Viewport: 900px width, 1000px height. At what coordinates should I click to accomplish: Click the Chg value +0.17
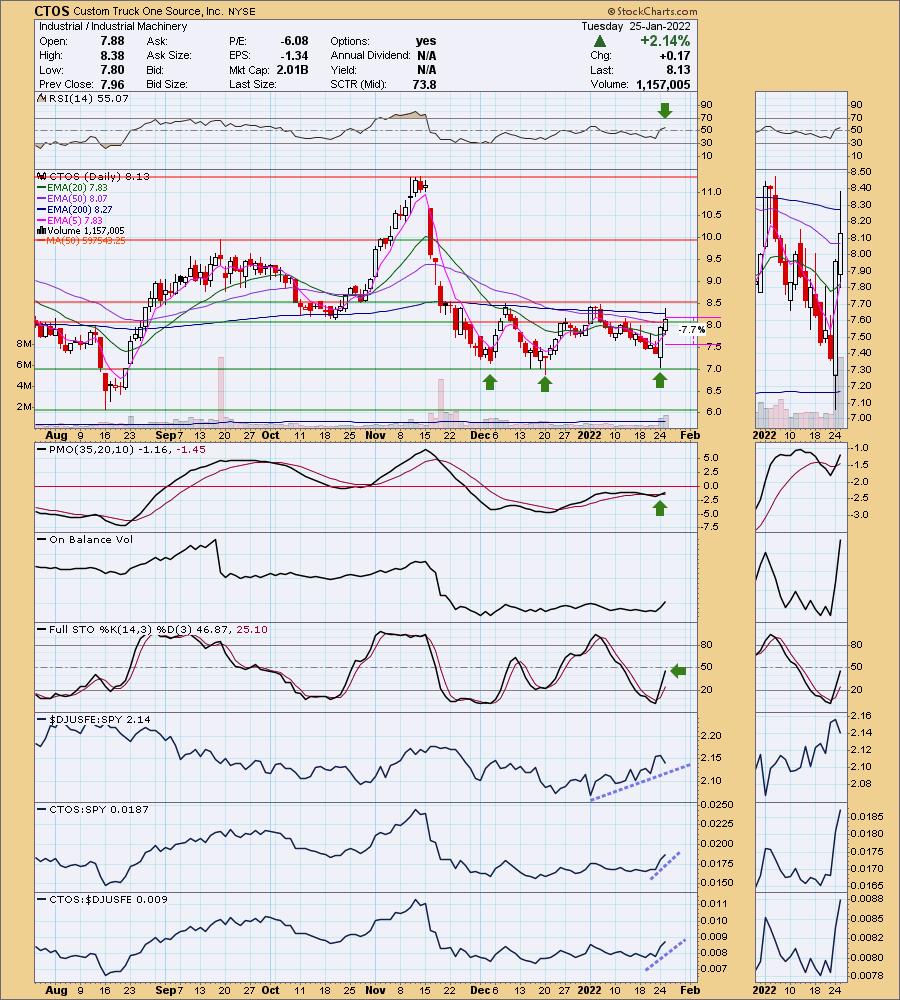675,55
